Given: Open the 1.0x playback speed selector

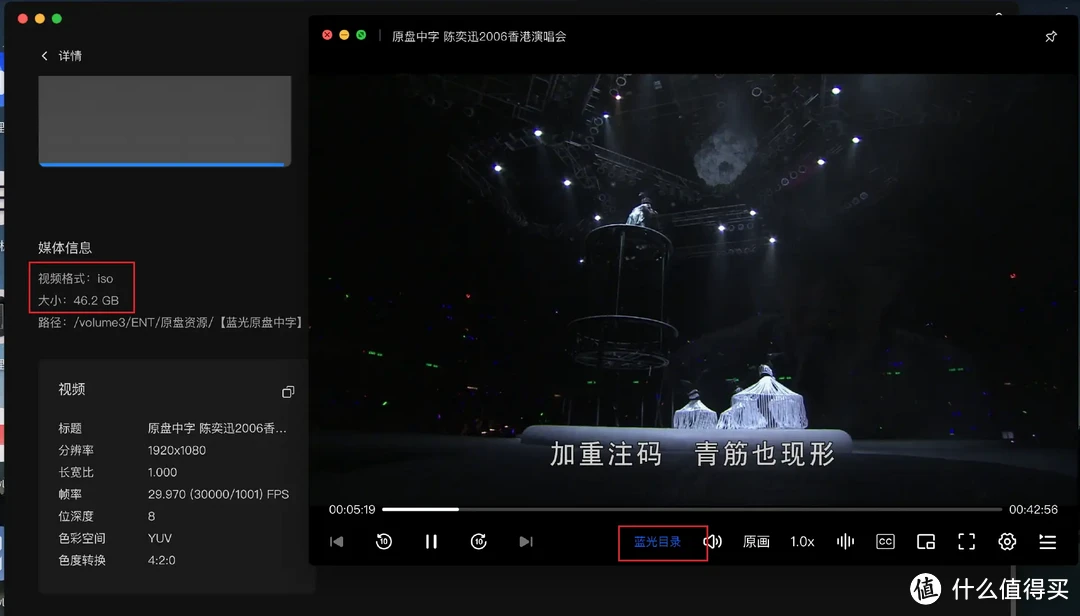Looking at the screenshot, I should (803, 541).
